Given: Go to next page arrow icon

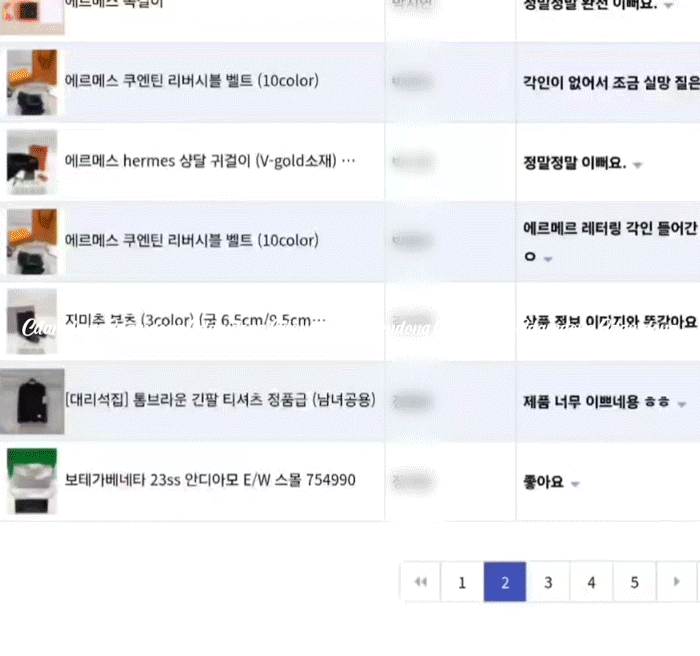Looking at the screenshot, I should click(676, 582).
